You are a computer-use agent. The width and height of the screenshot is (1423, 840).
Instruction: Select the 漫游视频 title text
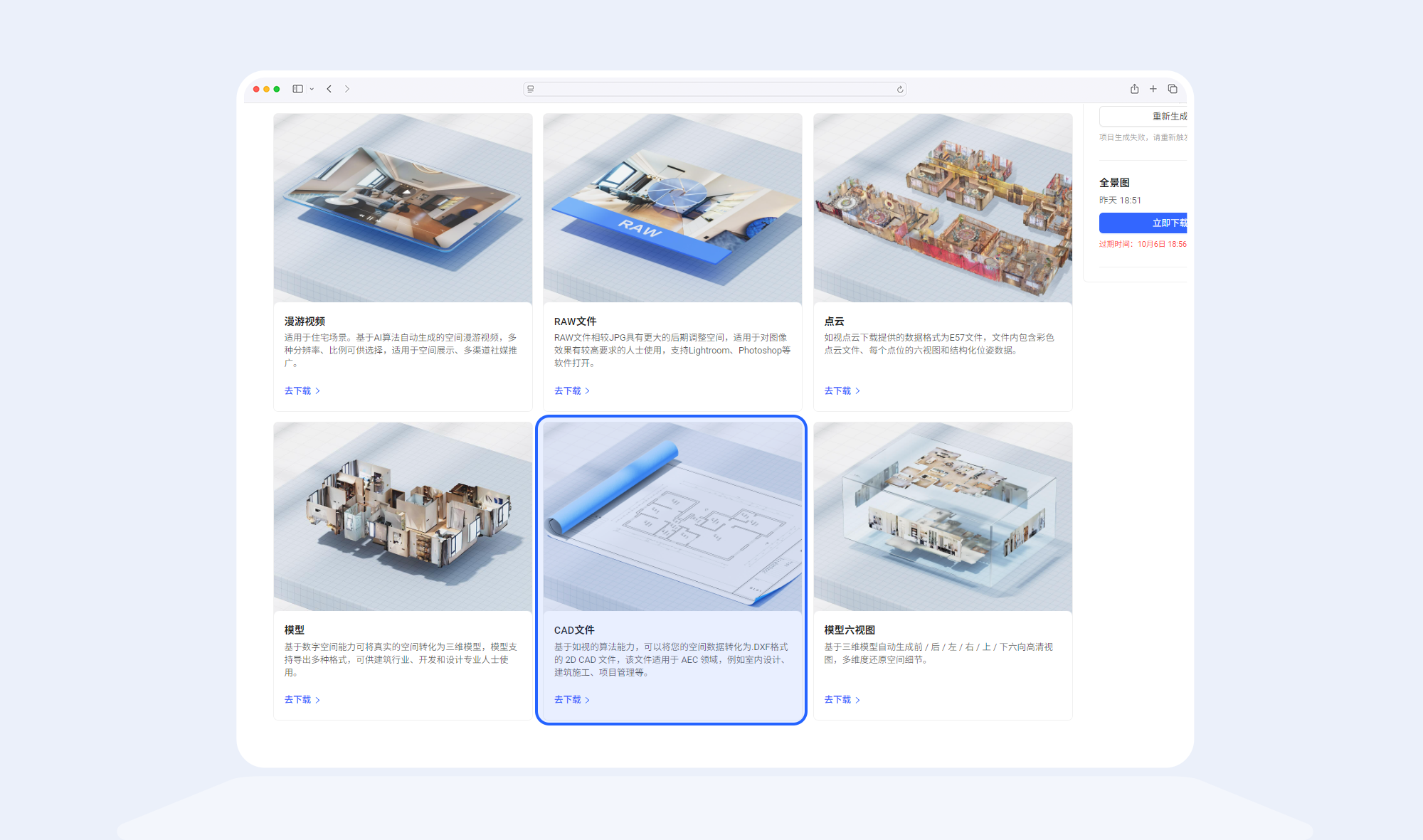click(x=305, y=321)
